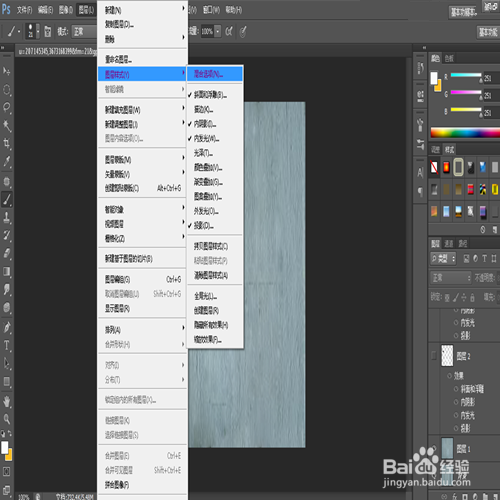Choose 外发光(O)... in submenu
Image resolution: width=500 pixels, height=500 pixels.
pos(215,211)
